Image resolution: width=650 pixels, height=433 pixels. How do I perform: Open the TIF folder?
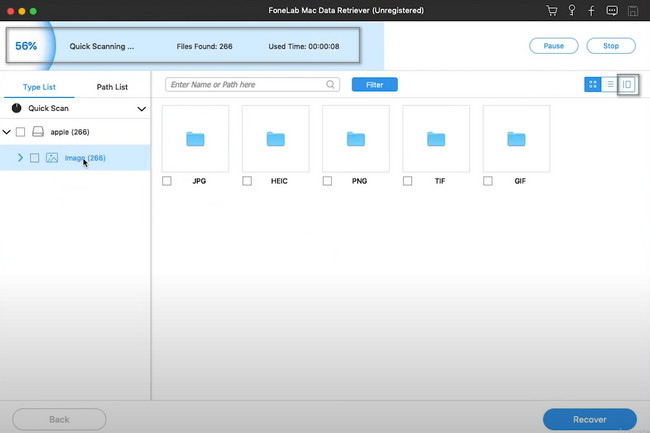436,139
